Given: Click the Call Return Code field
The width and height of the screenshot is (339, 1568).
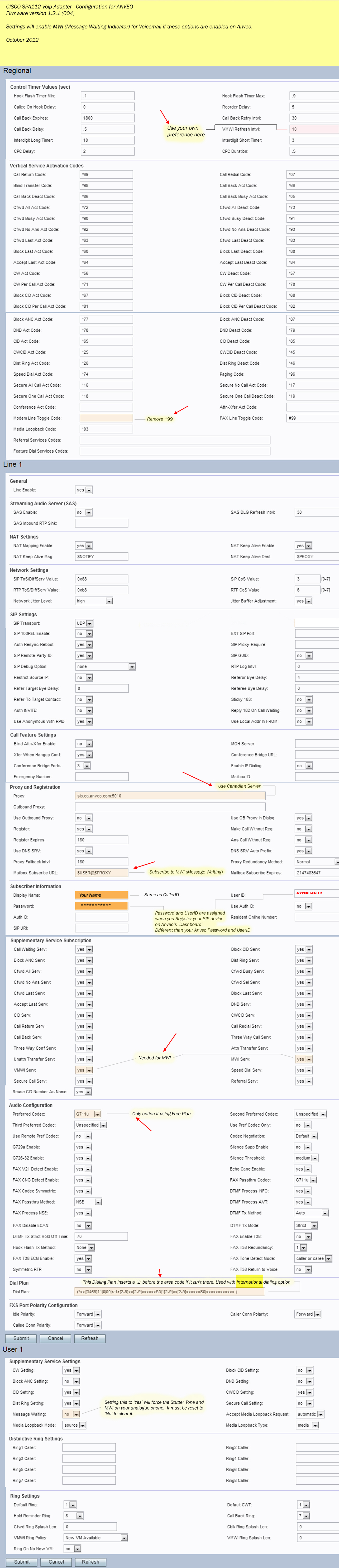Looking at the screenshot, I should pos(106,175).
